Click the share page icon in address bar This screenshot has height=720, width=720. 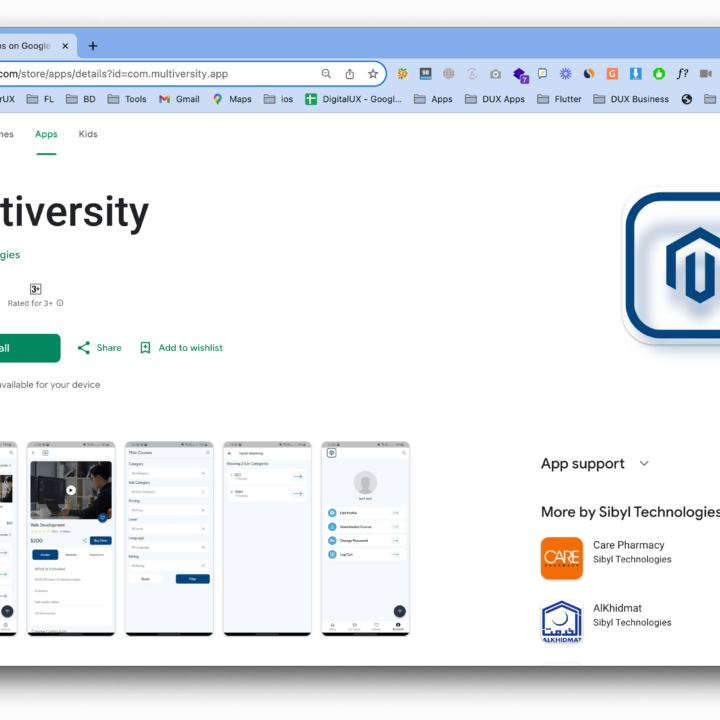pos(350,74)
